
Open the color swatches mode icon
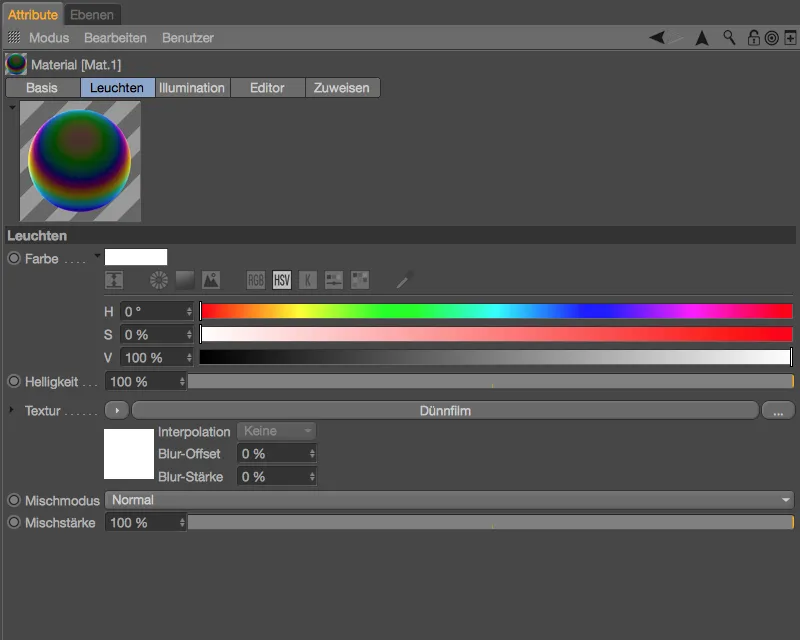[x=360, y=280]
